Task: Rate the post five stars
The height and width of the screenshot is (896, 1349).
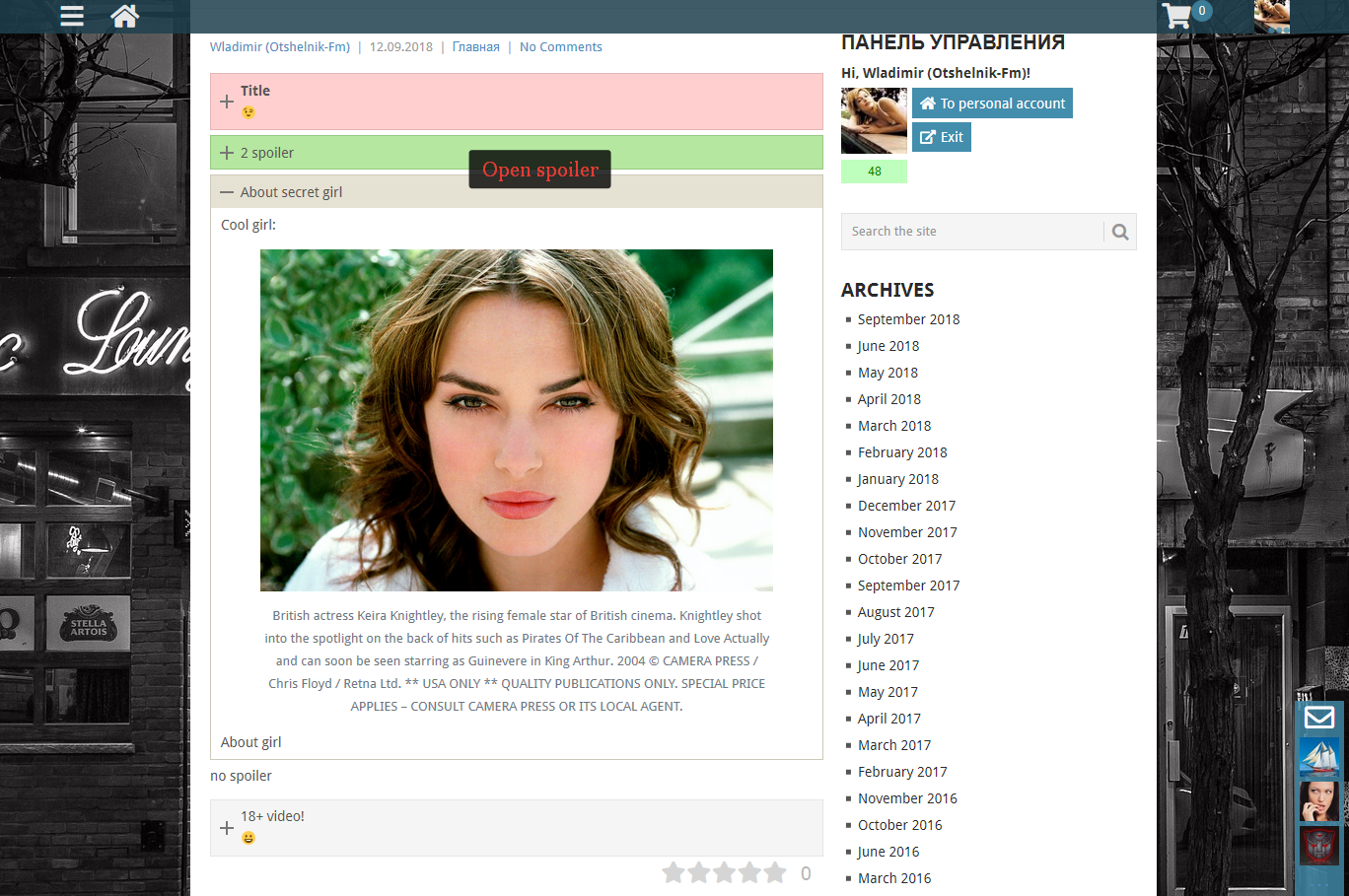Action: (x=776, y=872)
